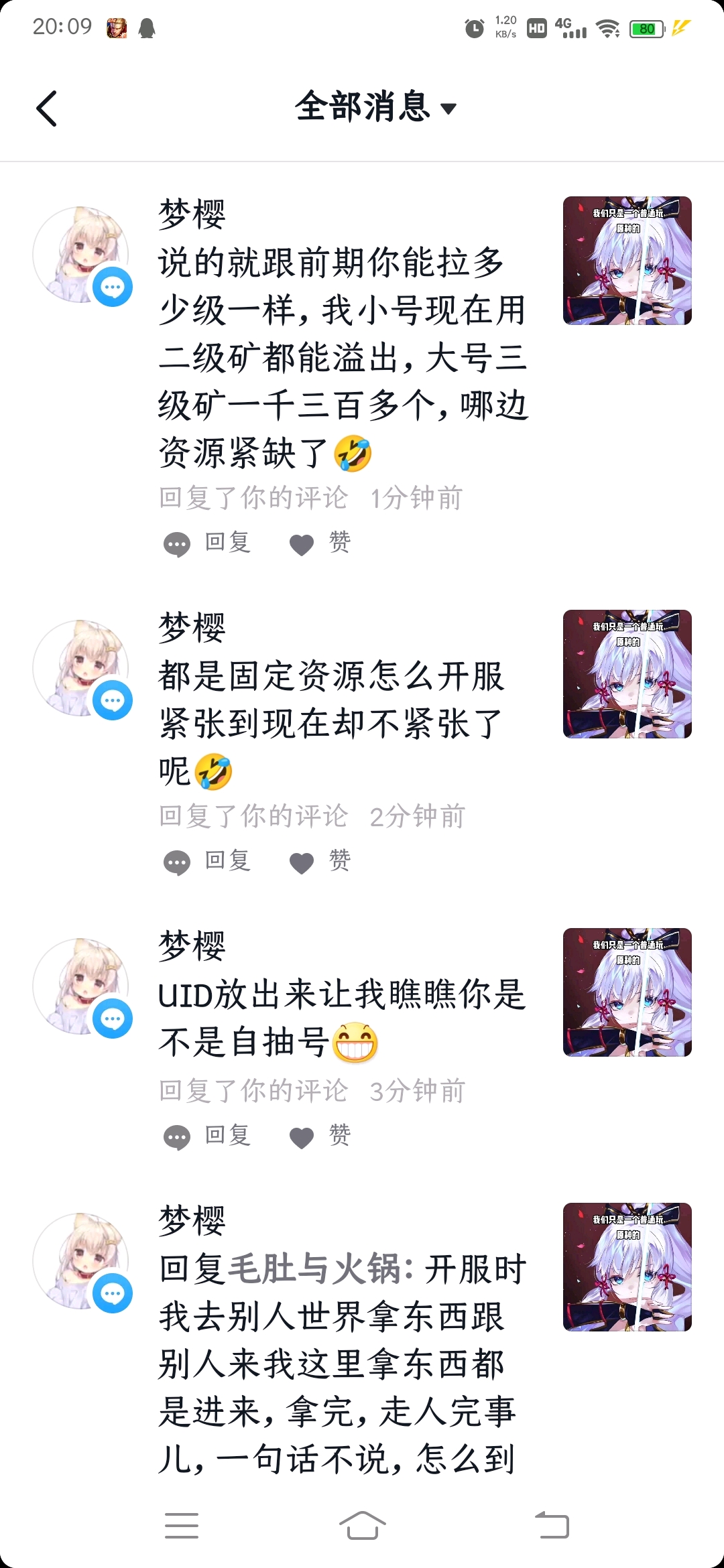724x1568 pixels.
Task: Tap the reply bubble icon under the 2分钟前 comment
Action: (x=177, y=863)
